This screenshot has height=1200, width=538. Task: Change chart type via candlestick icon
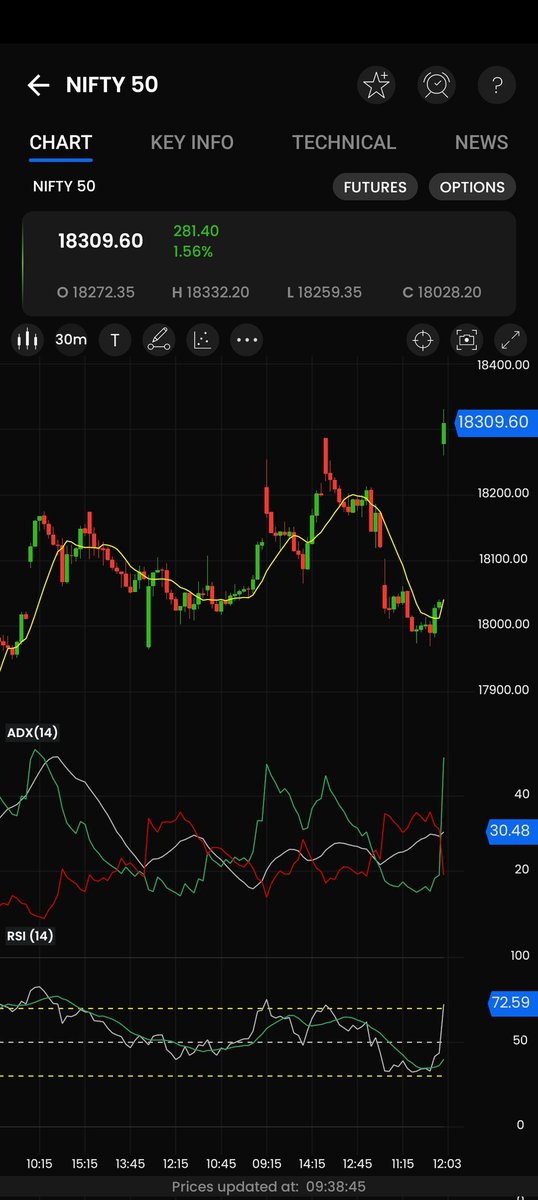tap(27, 340)
